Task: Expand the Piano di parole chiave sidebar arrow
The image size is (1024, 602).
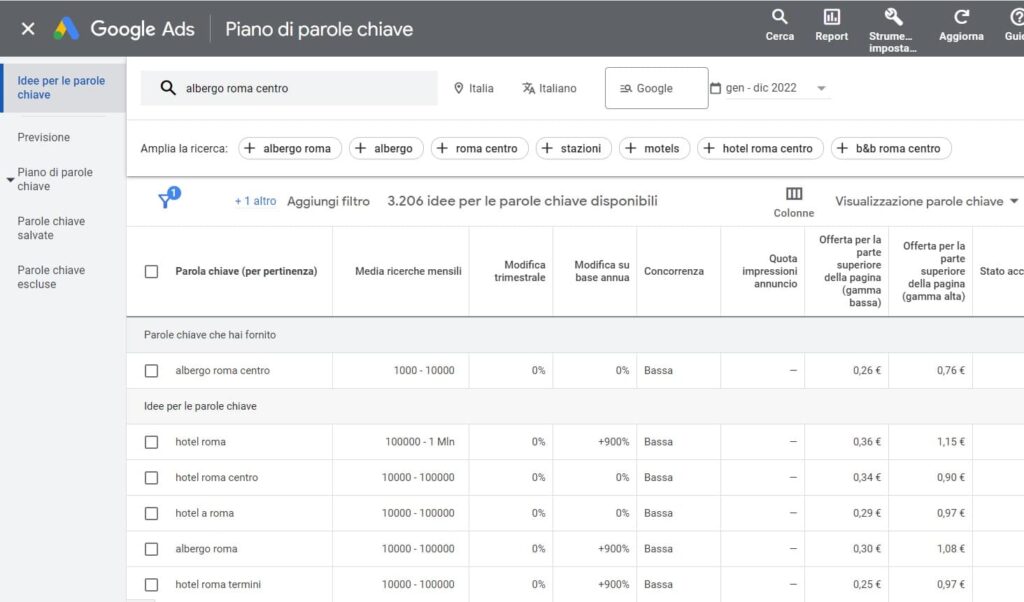Action: 10,180
